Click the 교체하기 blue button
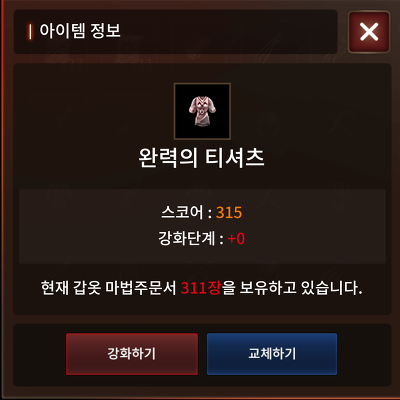The image size is (400, 400). (272, 354)
